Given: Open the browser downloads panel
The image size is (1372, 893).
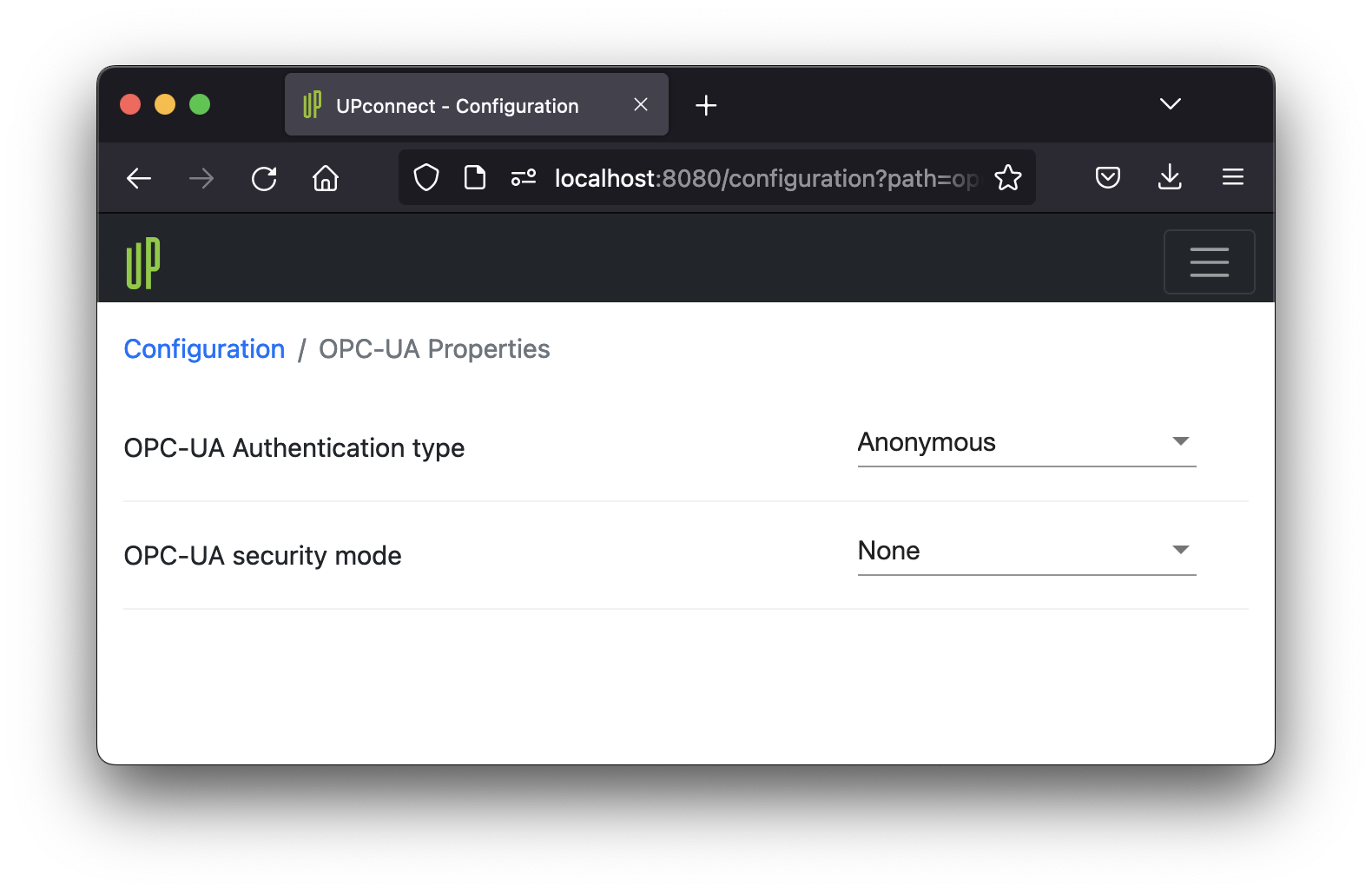Looking at the screenshot, I should (1170, 178).
